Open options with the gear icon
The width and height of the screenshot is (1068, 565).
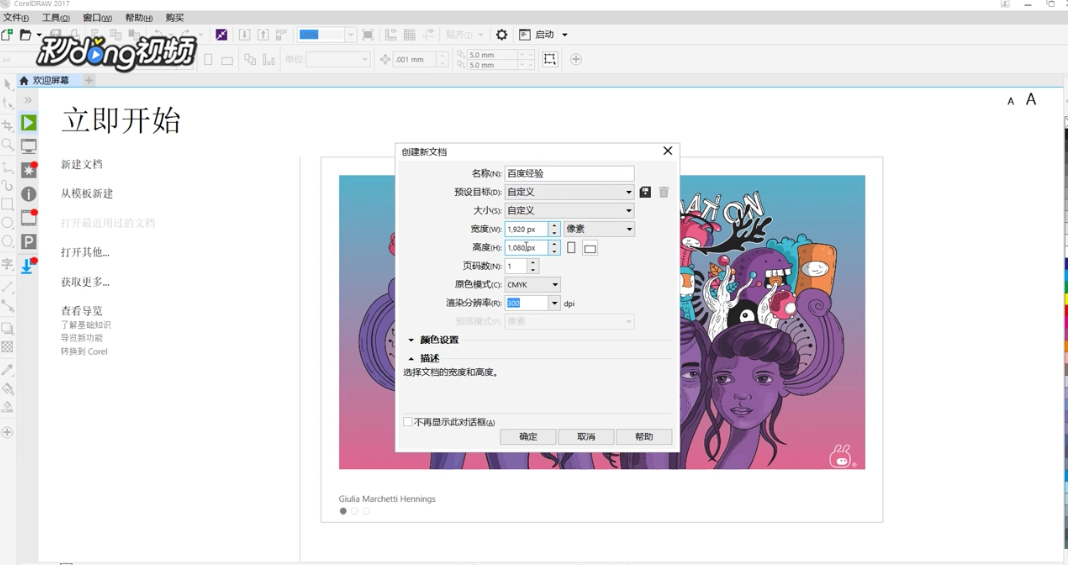[502, 35]
